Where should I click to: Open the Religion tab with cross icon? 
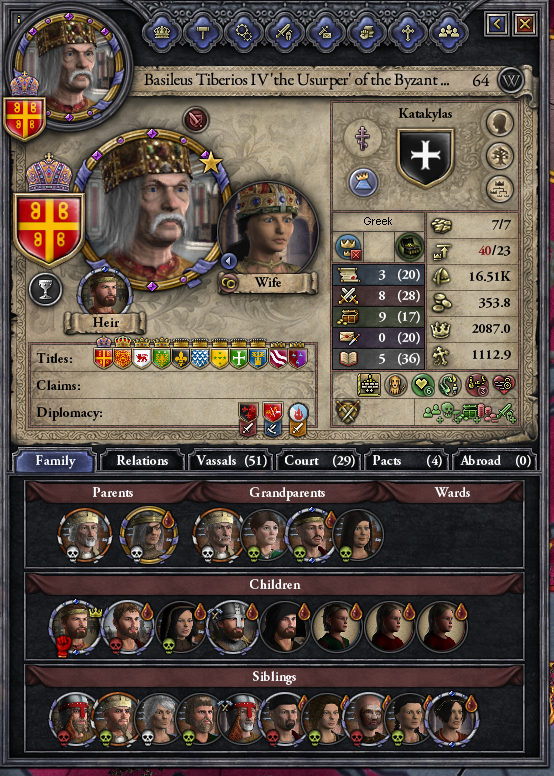(407, 33)
